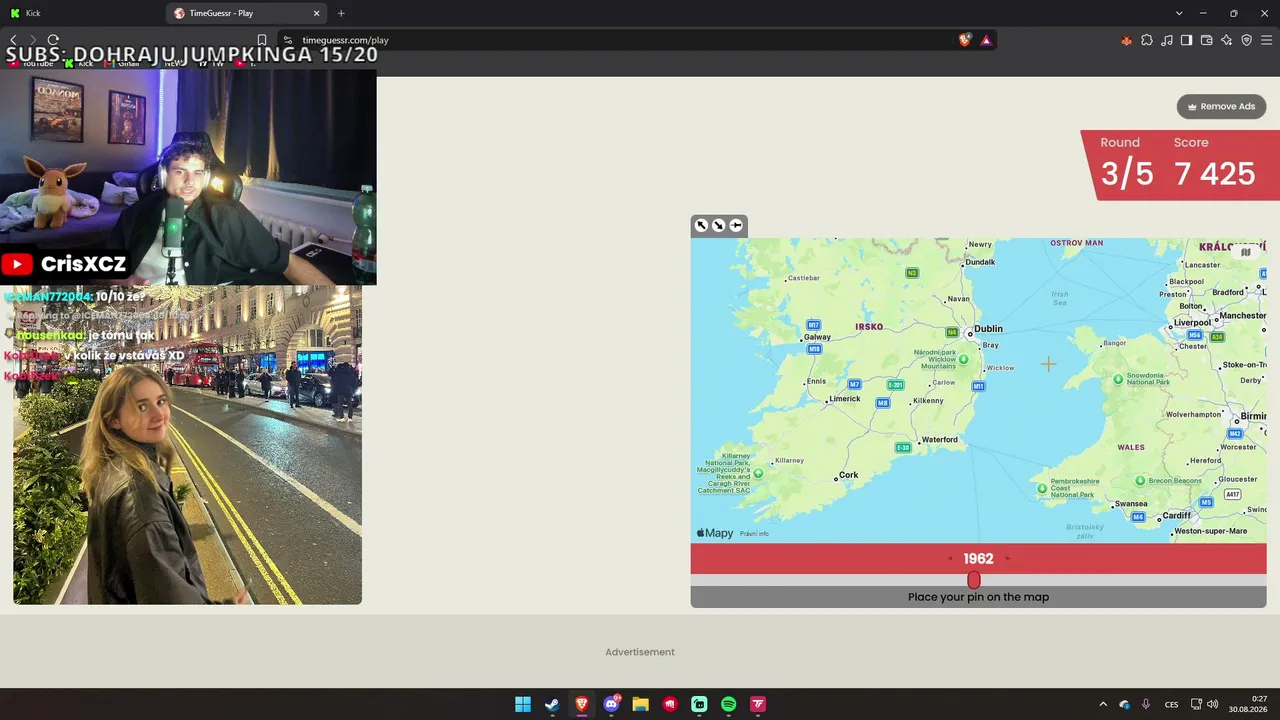Open Steam from the taskbar

[x=552, y=704]
